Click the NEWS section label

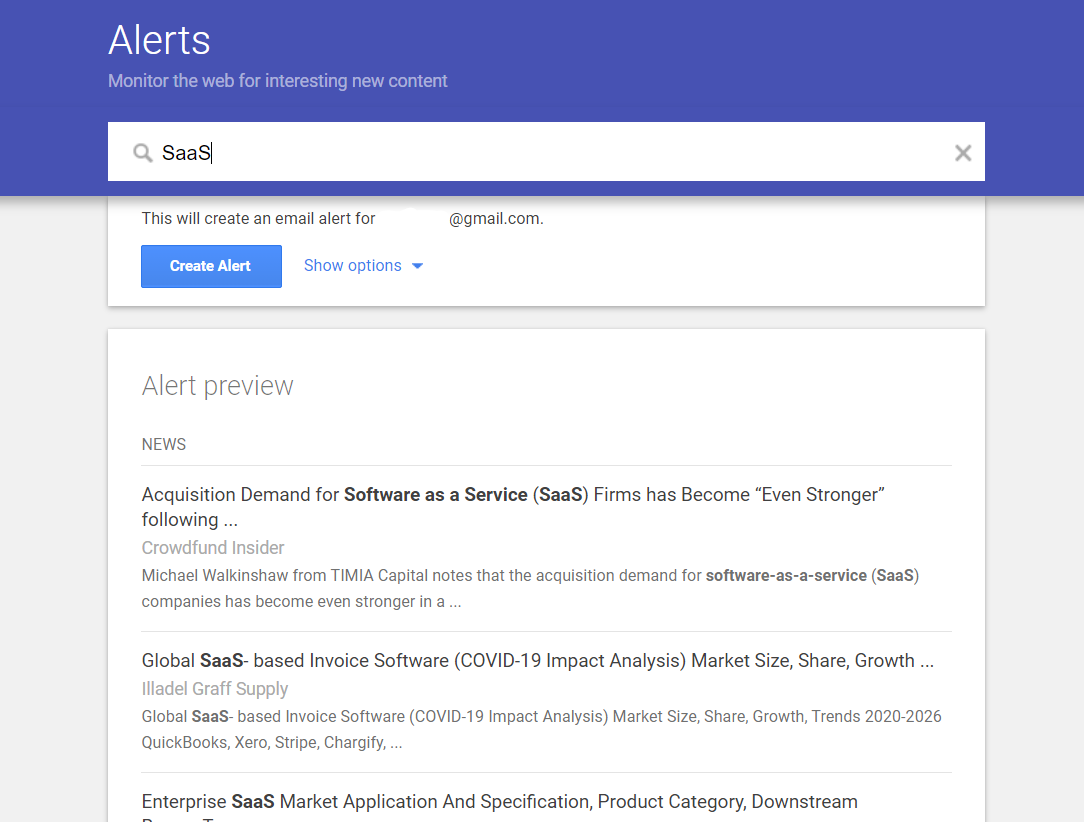(x=164, y=444)
